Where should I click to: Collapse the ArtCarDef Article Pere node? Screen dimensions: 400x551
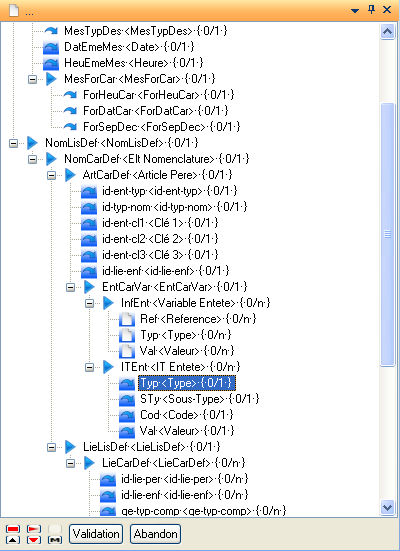click(51, 175)
